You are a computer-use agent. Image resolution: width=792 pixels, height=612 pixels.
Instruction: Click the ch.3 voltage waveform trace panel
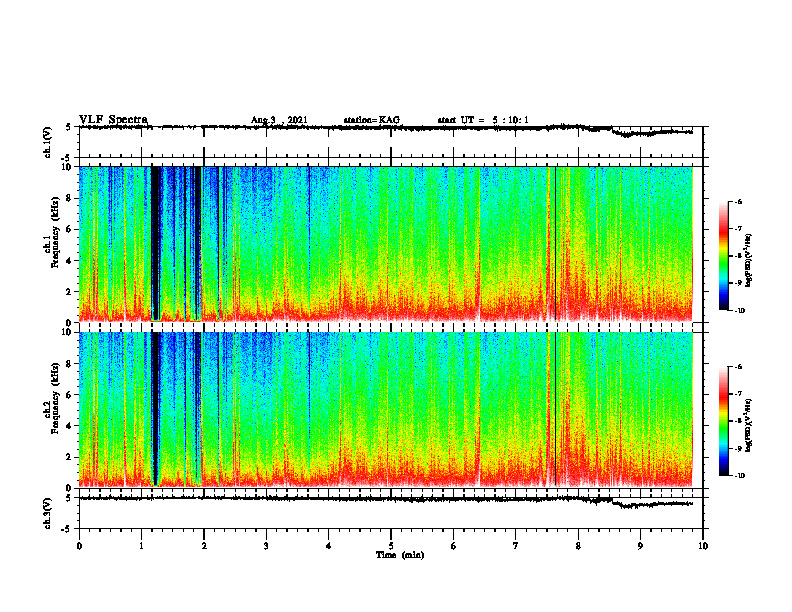point(391,513)
